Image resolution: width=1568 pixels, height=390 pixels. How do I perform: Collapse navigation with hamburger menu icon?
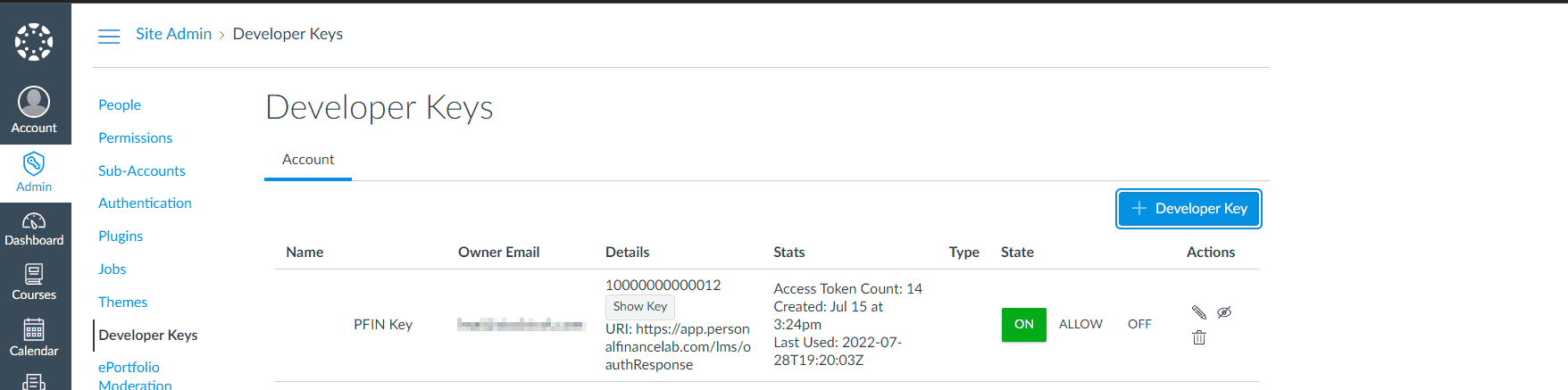[109, 36]
